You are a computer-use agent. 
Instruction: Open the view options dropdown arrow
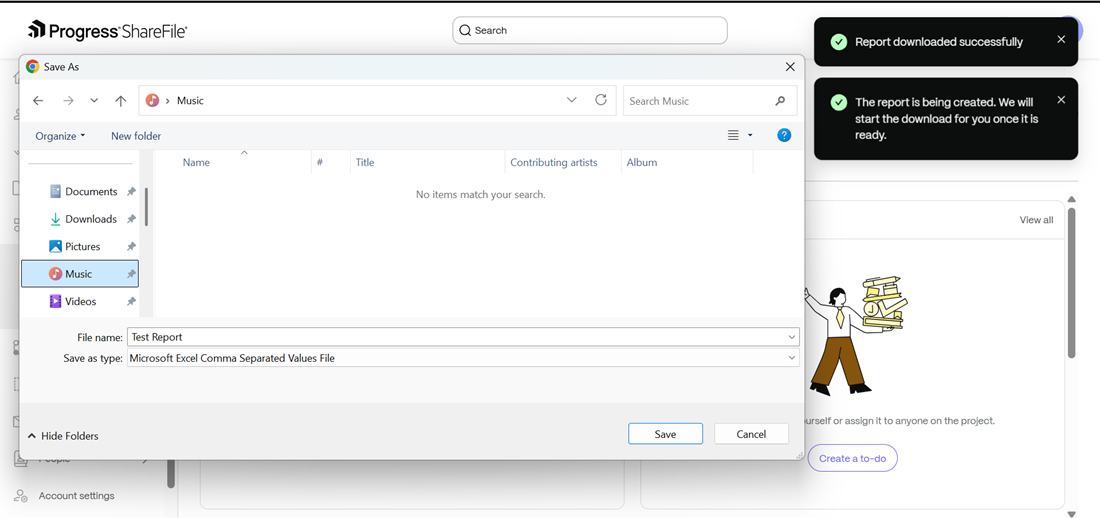tap(750, 135)
